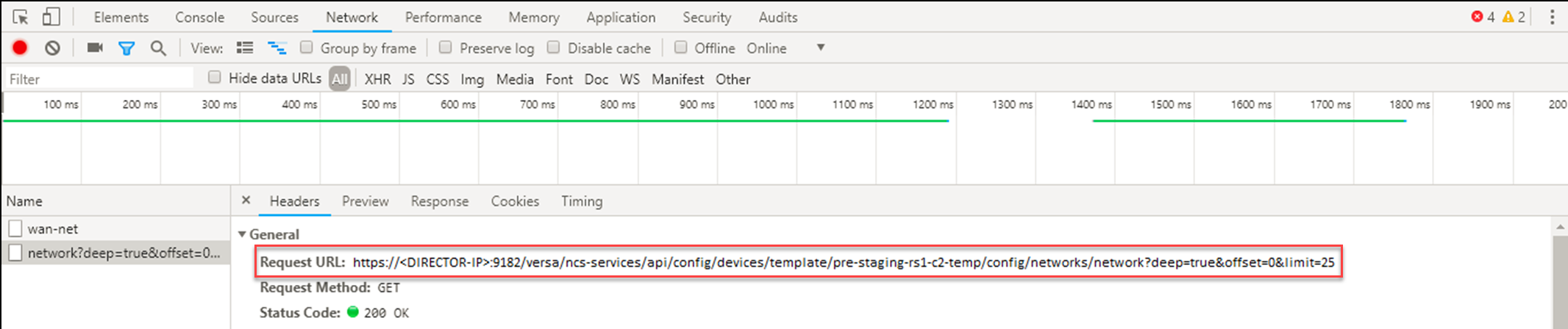The width and height of the screenshot is (1568, 329).
Task: Close the request details pane
Action: tap(246, 200)
